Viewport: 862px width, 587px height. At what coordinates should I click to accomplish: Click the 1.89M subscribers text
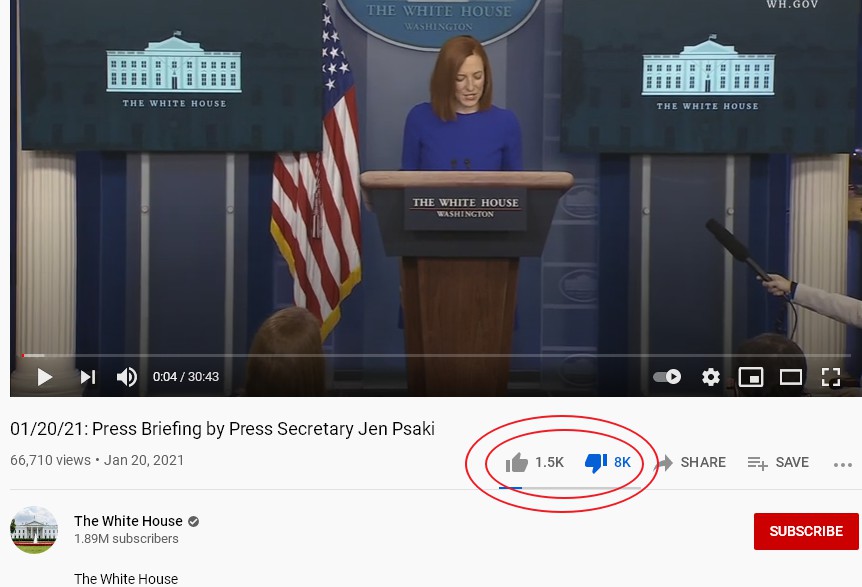click(126, 539)
